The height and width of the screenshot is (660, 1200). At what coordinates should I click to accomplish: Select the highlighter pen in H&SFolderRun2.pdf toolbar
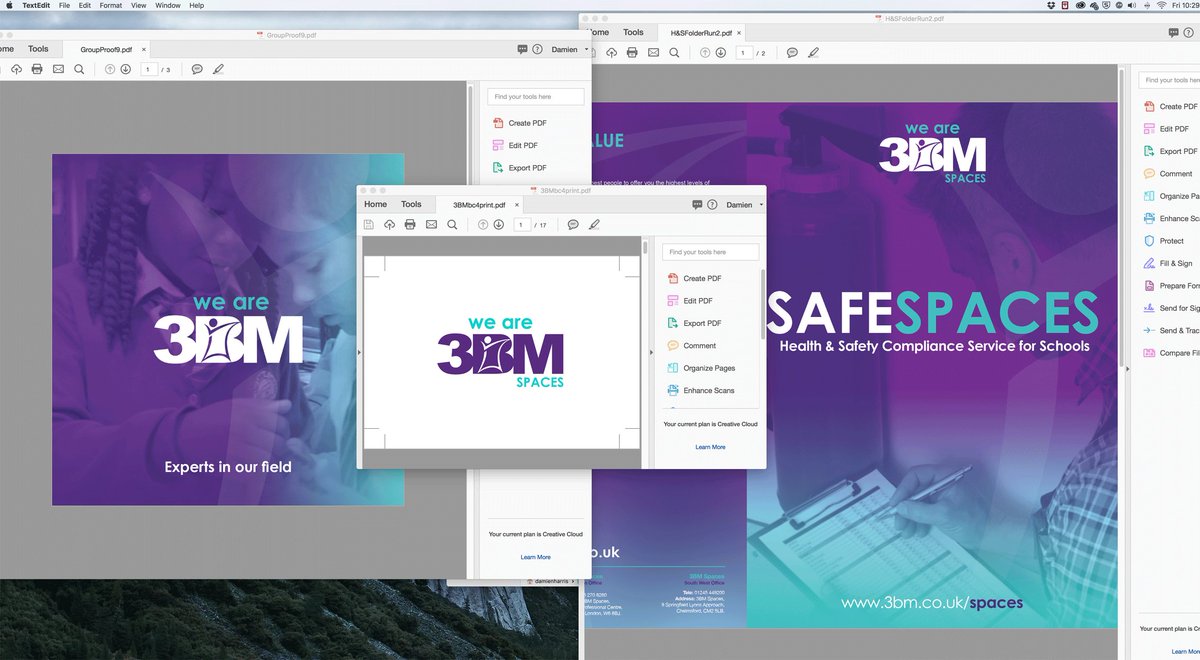(x=813, y=52)
